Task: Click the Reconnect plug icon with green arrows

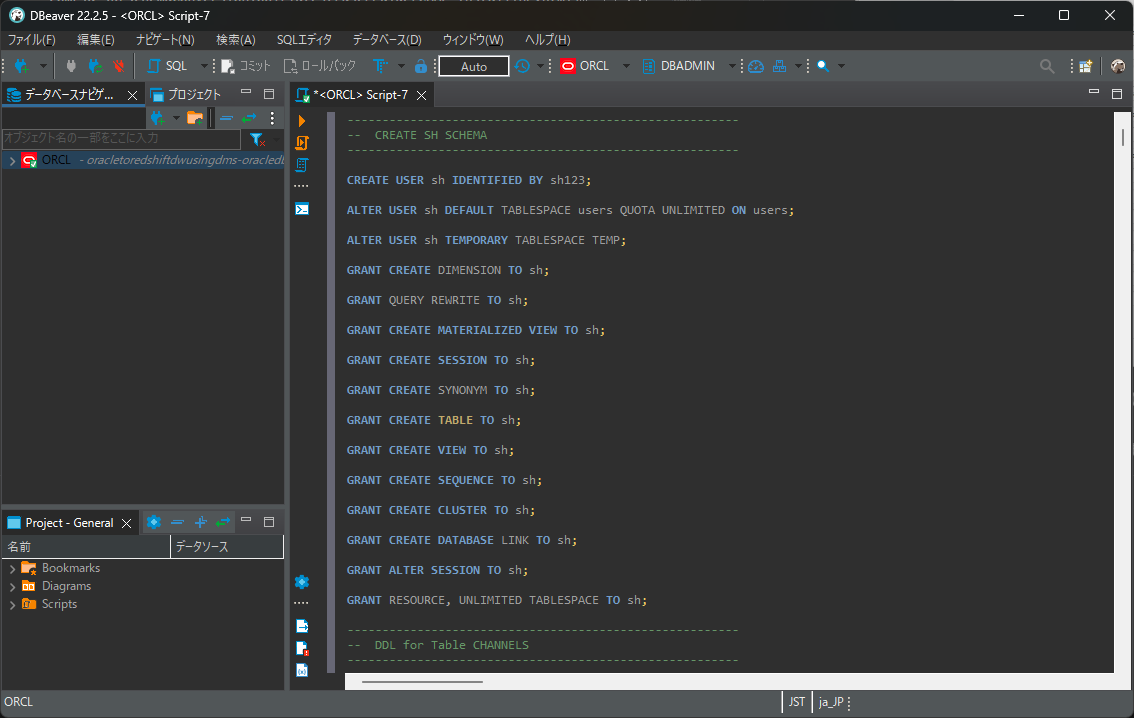Action: pyautogui.click(x=95, y=66)
